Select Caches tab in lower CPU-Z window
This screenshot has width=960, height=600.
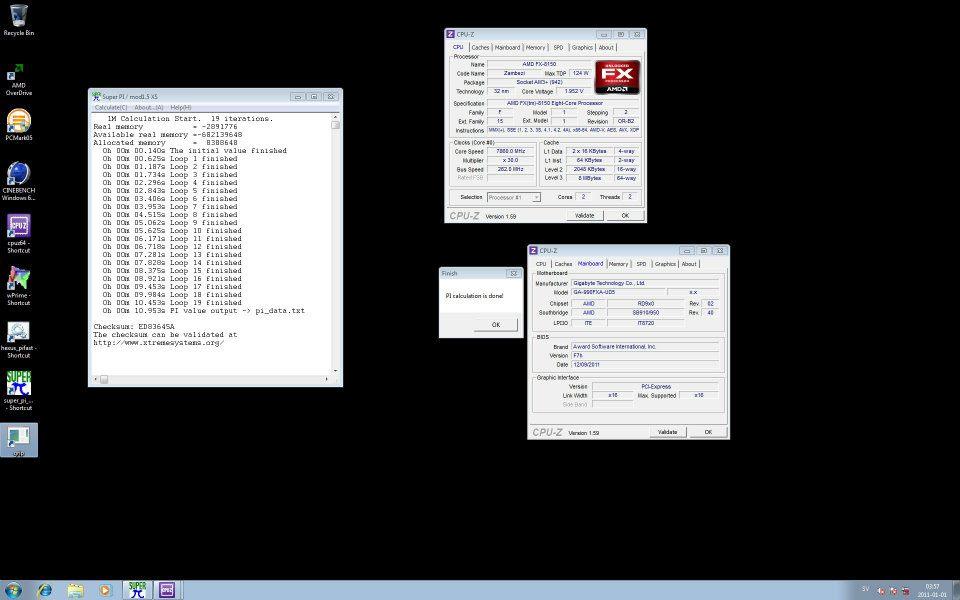563,264
